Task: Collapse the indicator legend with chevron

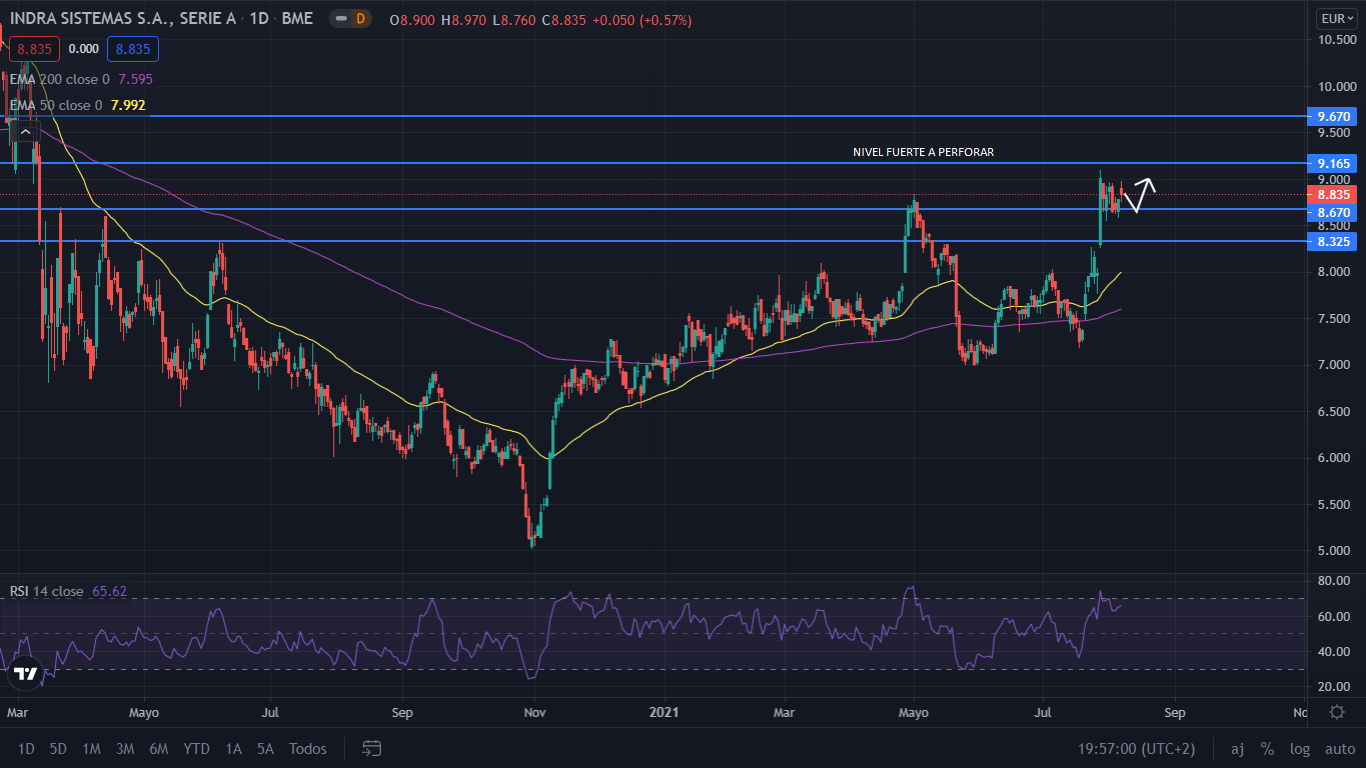Action: coord(26,130)
